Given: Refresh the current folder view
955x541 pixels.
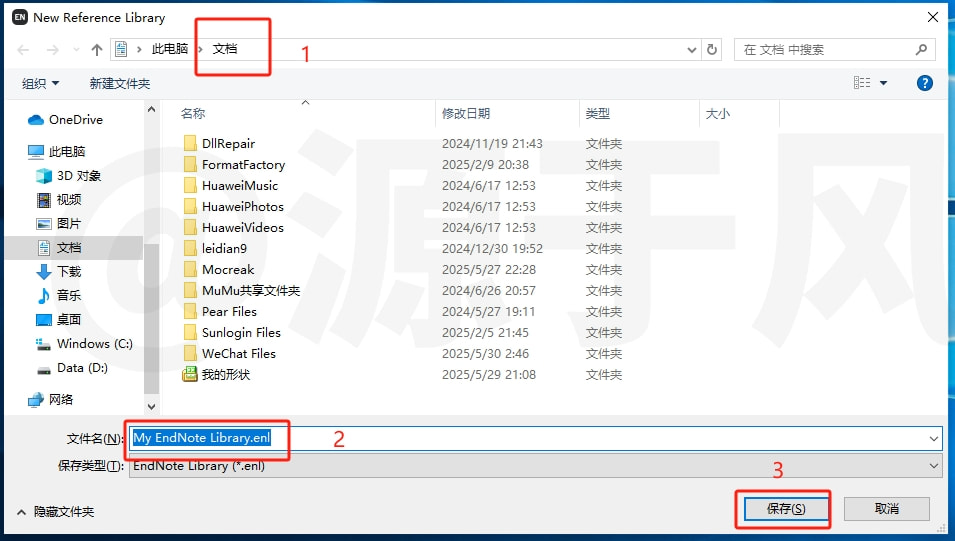Looking at the screenshot, I should click(x=711, y=50).
